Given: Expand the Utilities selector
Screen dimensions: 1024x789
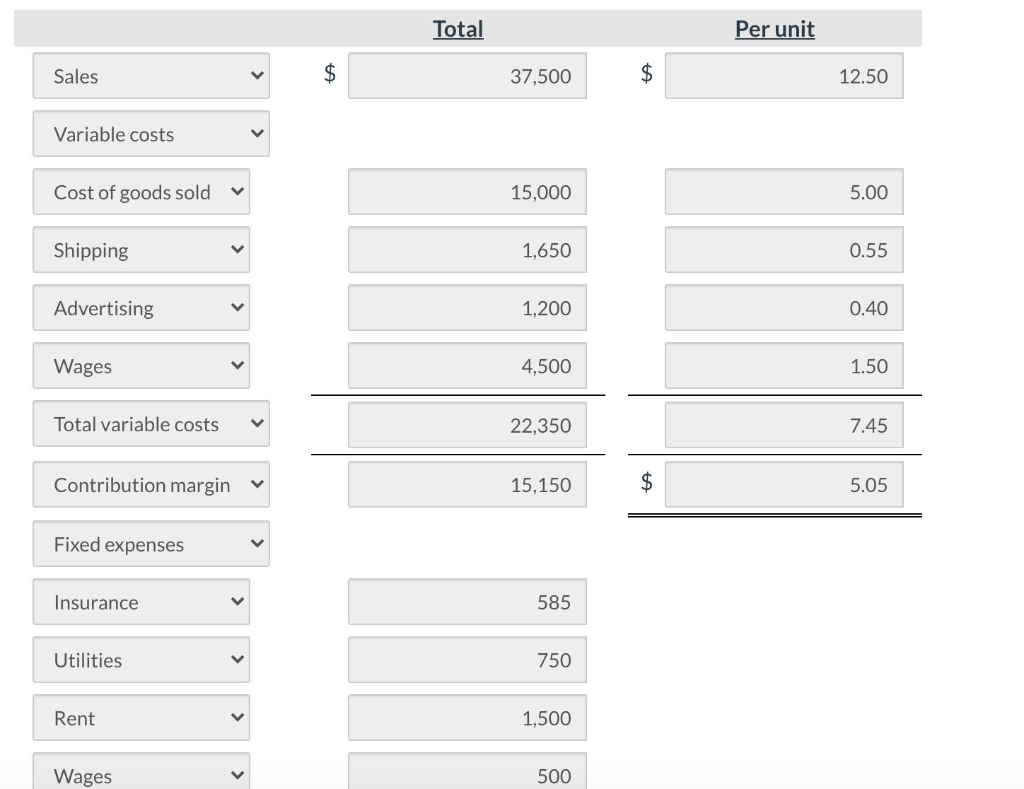Looking at the screenshot, I should [141, 659].
